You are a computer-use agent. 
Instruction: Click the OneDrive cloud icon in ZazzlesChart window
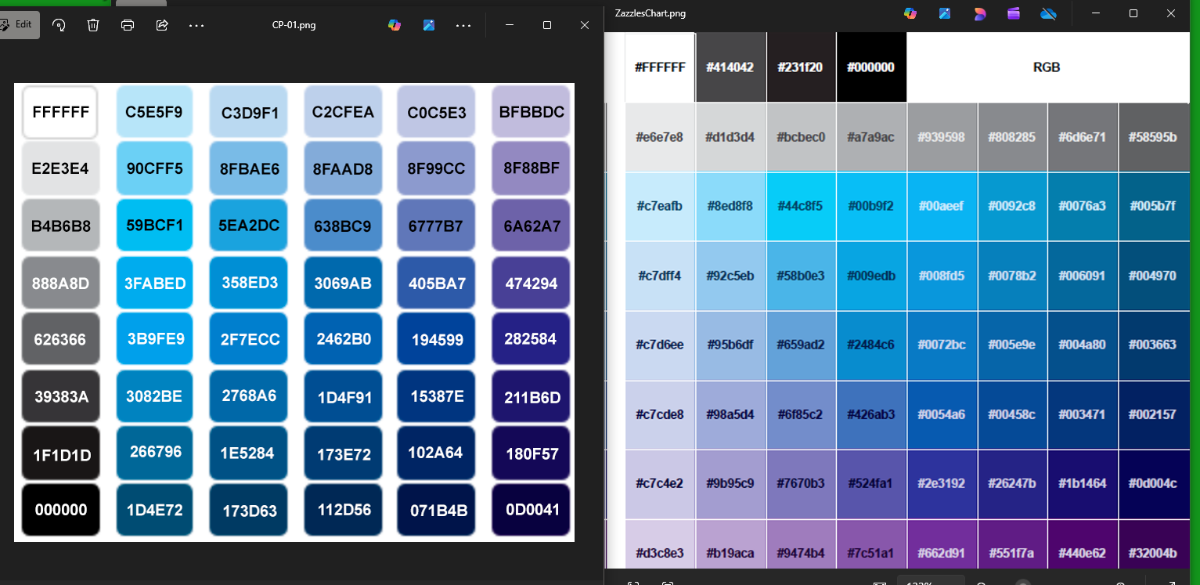click(1048, 13)
